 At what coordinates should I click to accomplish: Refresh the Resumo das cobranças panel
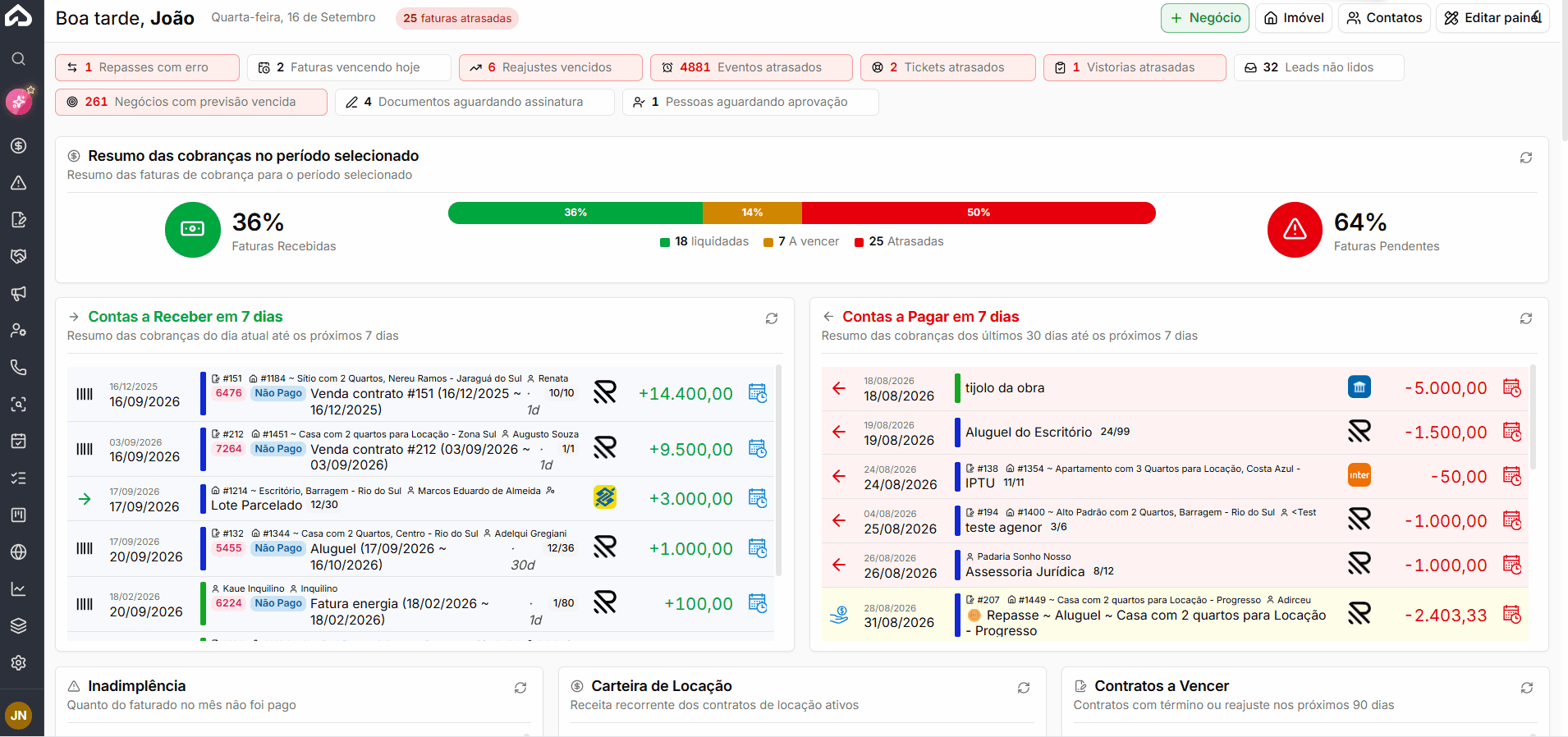pyautogui.click(x=1525, y=158)
